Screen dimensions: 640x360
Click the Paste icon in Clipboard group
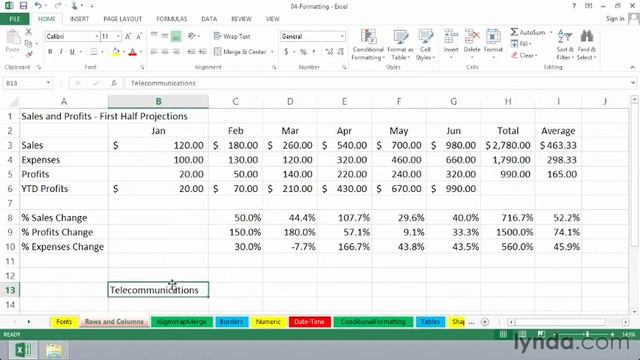click(12, 38)
